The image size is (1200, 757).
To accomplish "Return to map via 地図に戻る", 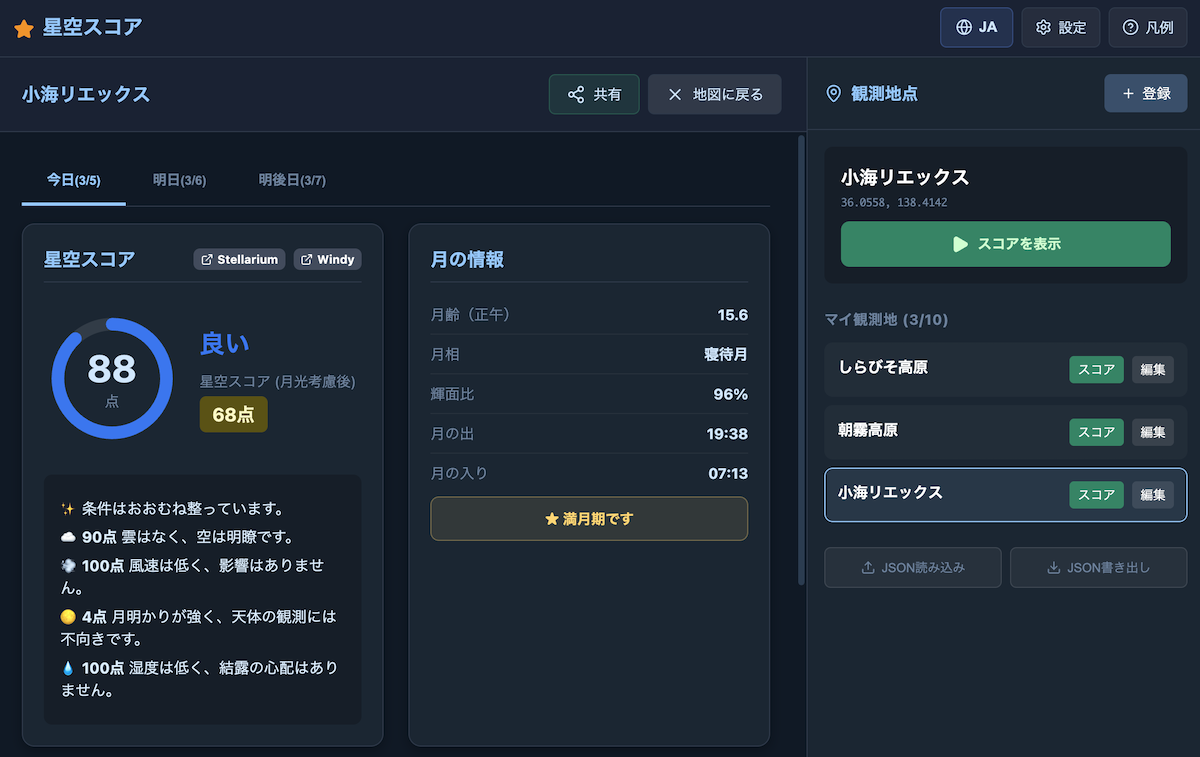I will point(714,94).
